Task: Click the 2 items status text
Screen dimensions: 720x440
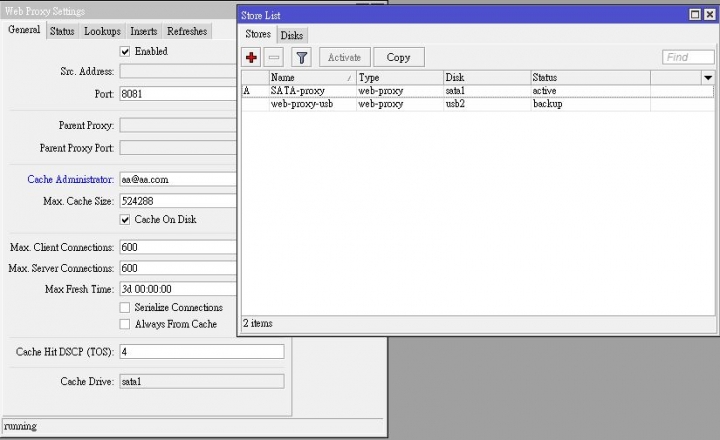Action: [x=258, y=323]
